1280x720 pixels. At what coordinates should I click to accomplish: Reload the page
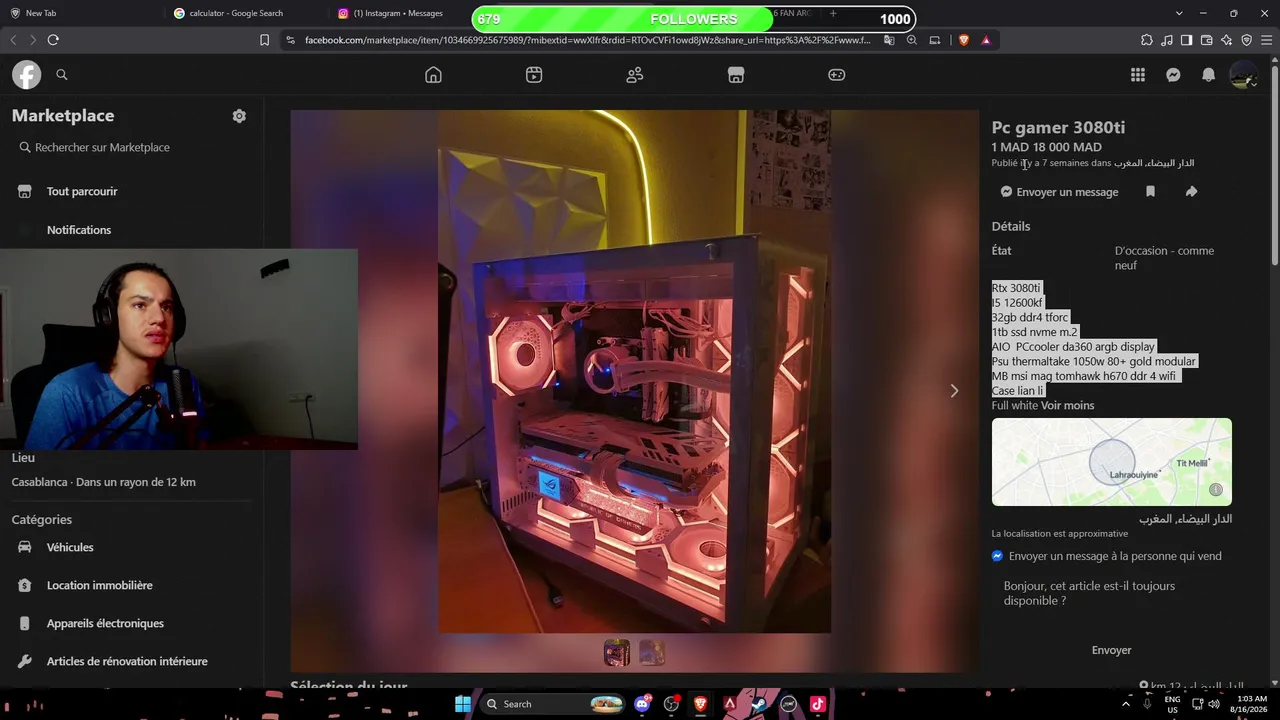53,40
